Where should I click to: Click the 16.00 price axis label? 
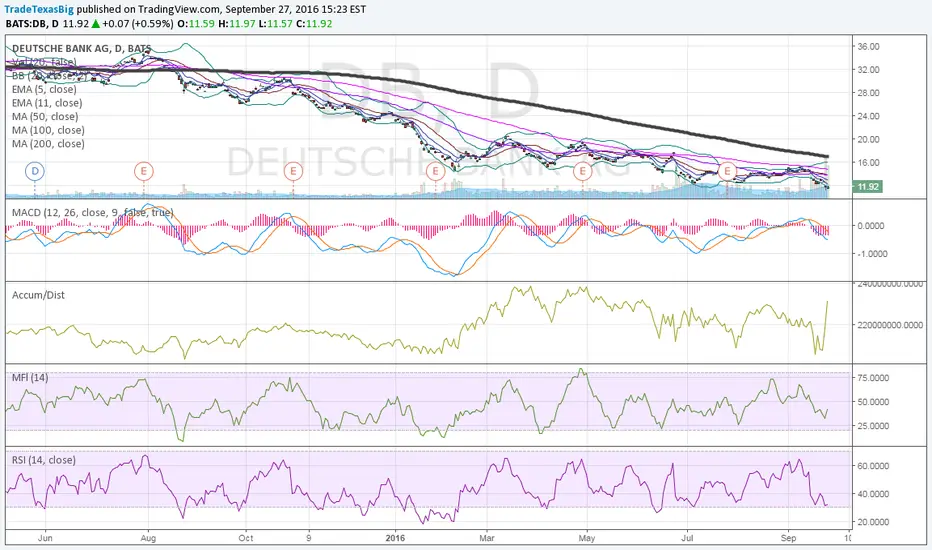pyautogui.click(x=868, y=162)
